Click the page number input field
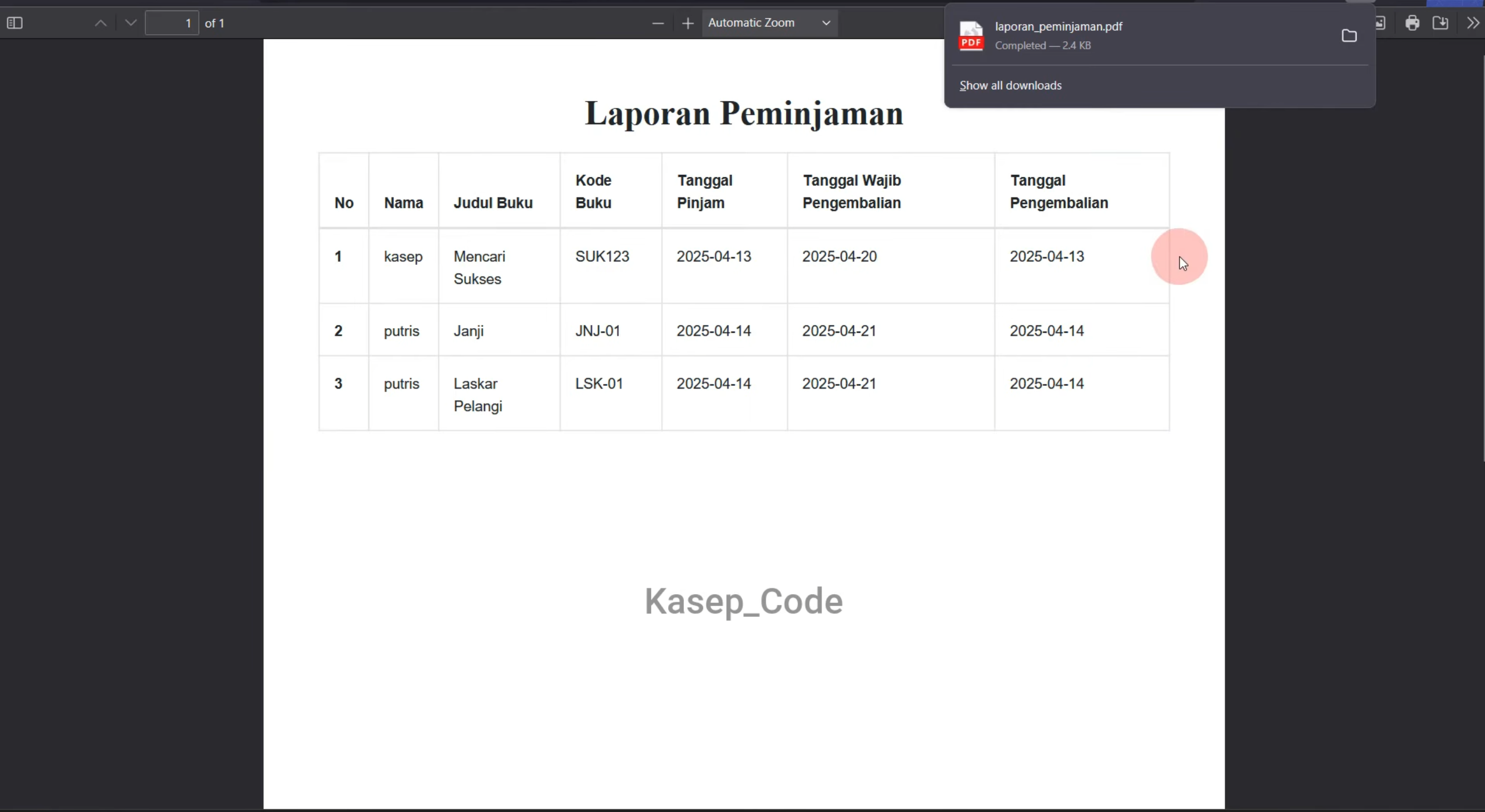The width and height of the screenshot is (1485, 812). 172,23
